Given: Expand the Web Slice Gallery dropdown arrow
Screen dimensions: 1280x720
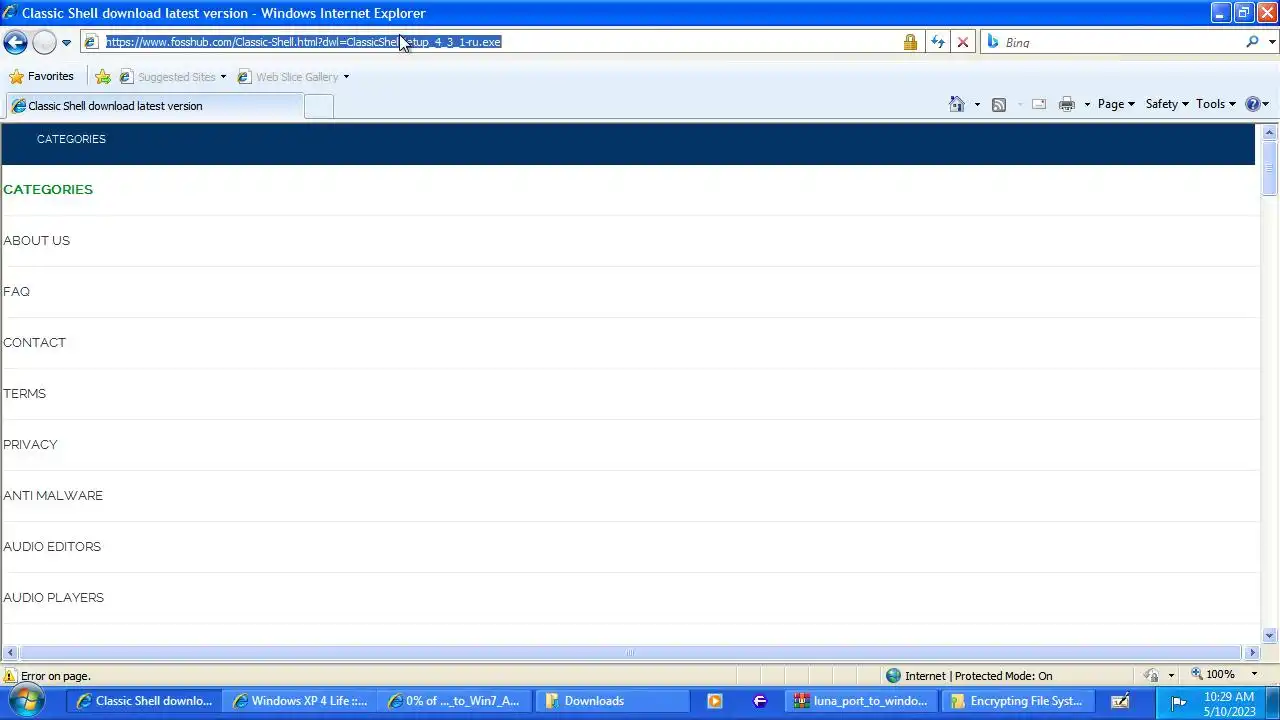Looking at the screenshot, I should 346,77.
